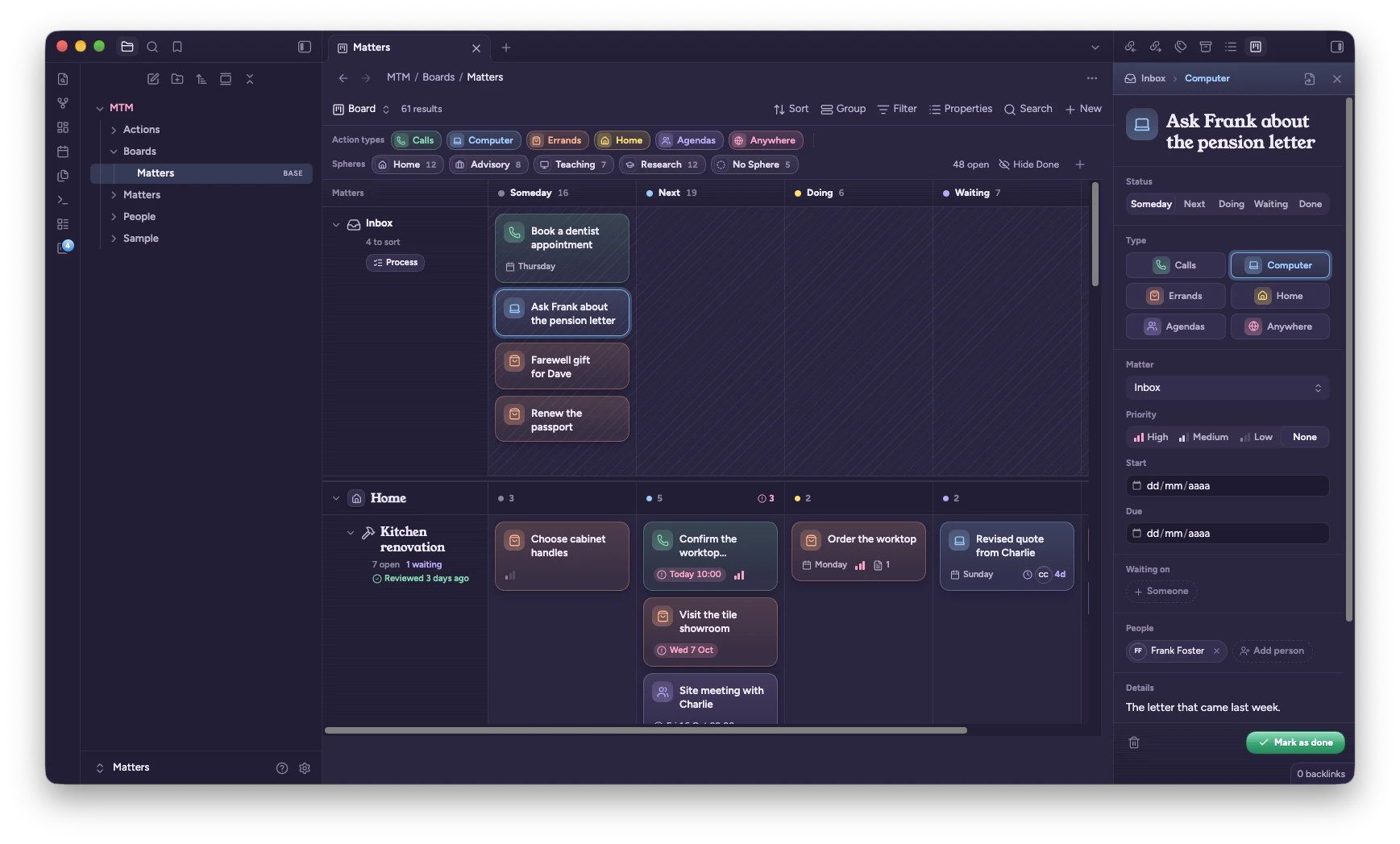Collapse the Inbox group on the board
1400x844 pixels.
coord(336,224)
